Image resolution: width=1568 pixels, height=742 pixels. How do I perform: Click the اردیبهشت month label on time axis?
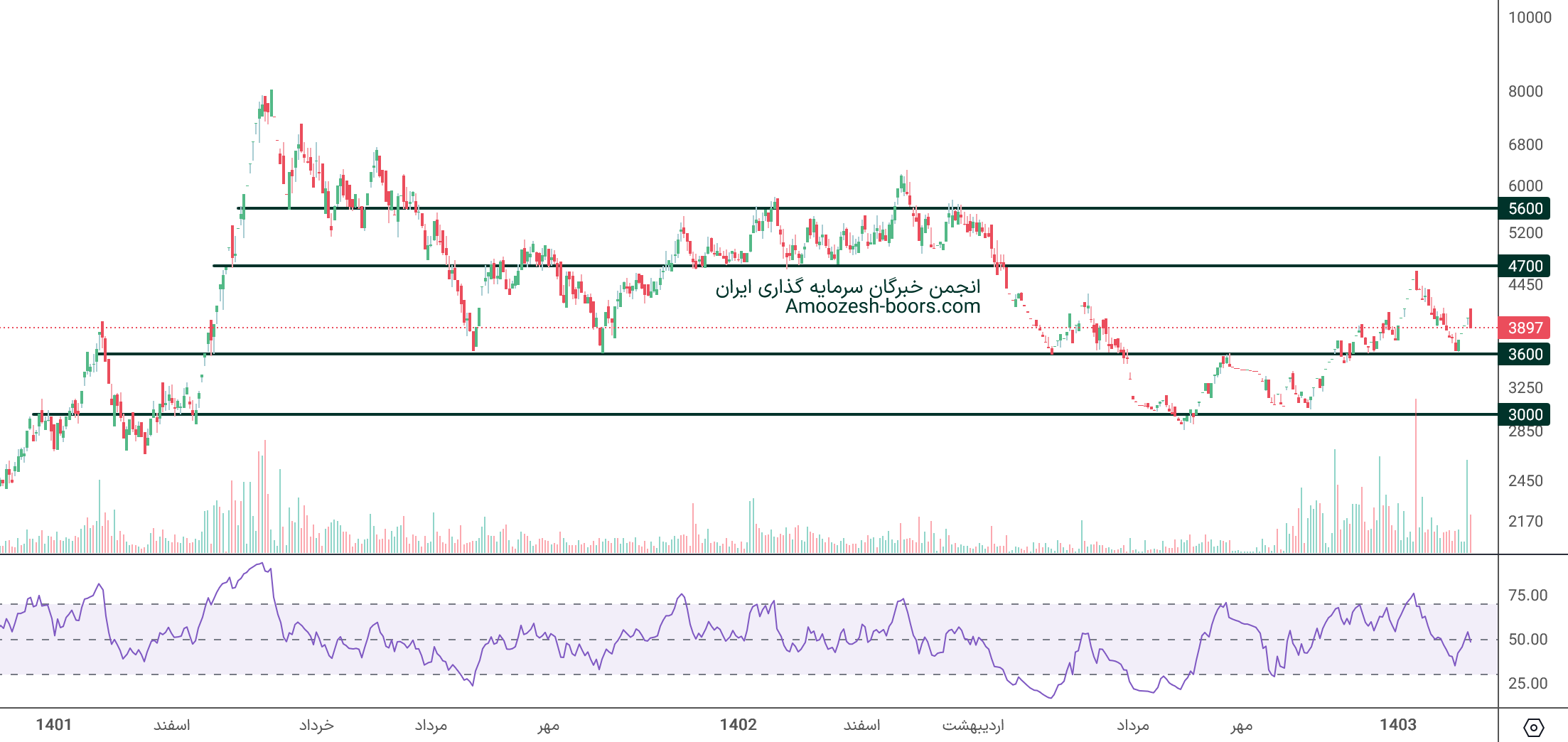973,725
